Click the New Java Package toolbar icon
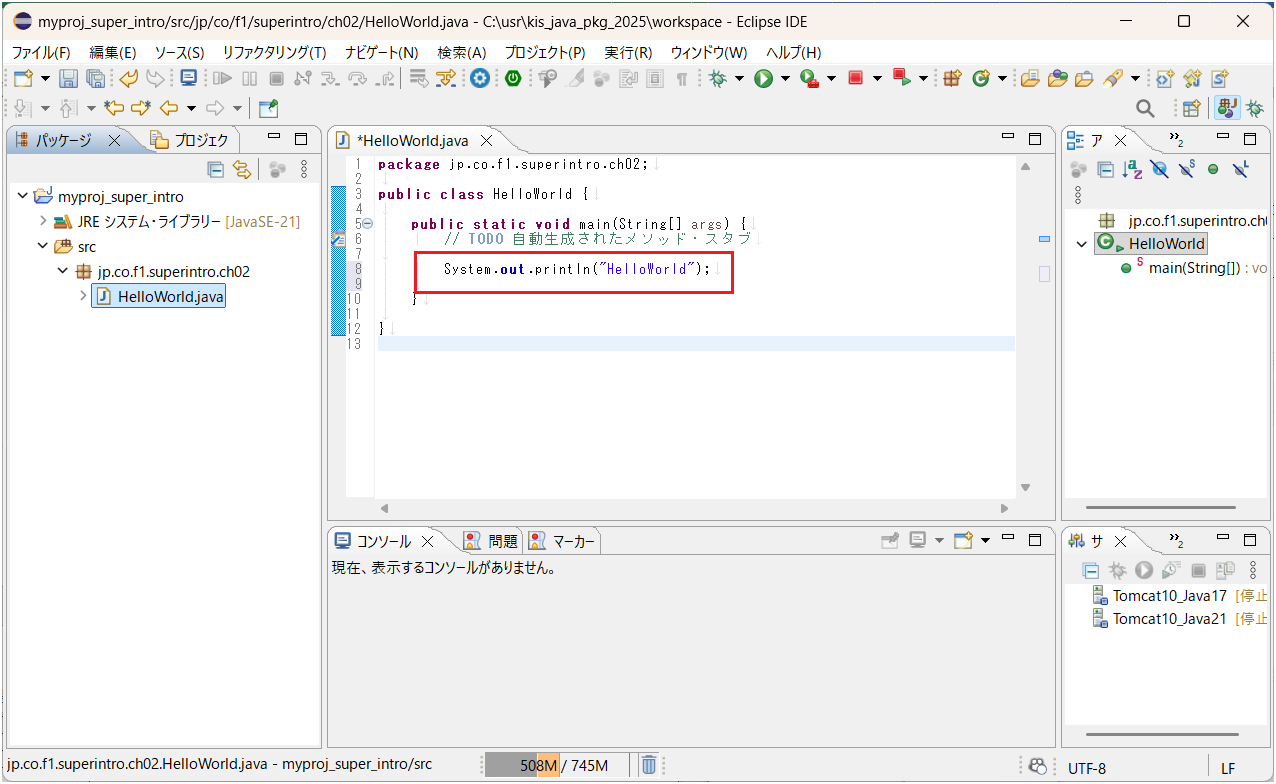 (x=952, y=79)
